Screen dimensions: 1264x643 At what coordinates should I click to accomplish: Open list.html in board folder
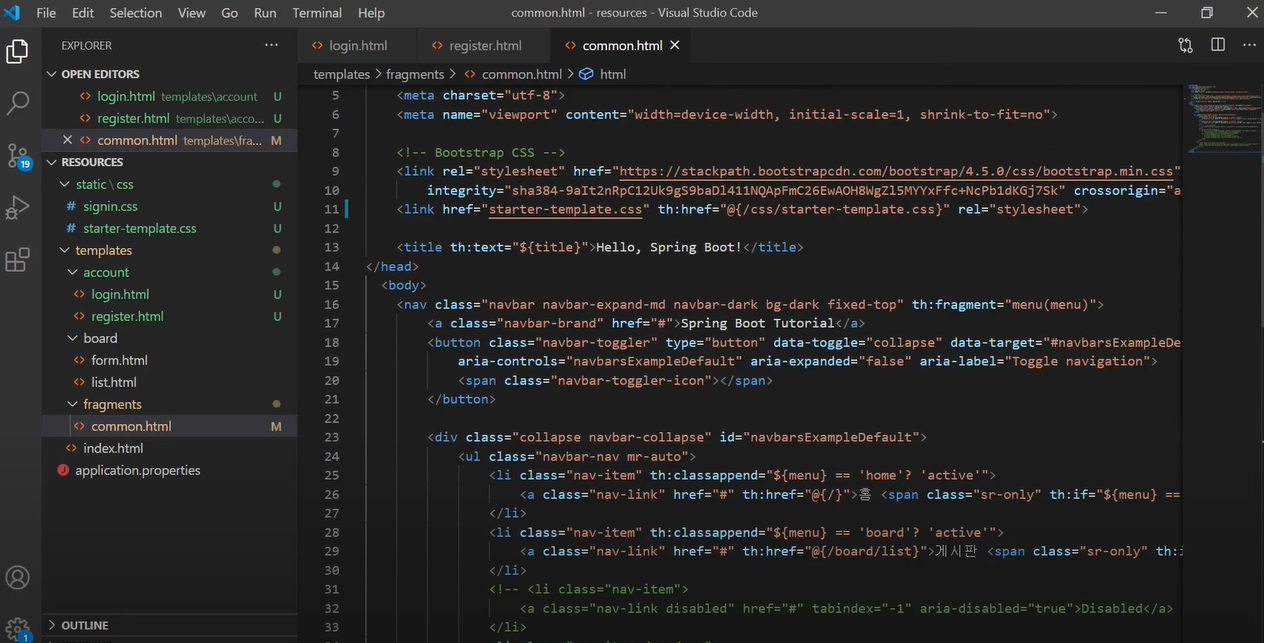coord(113,382)
